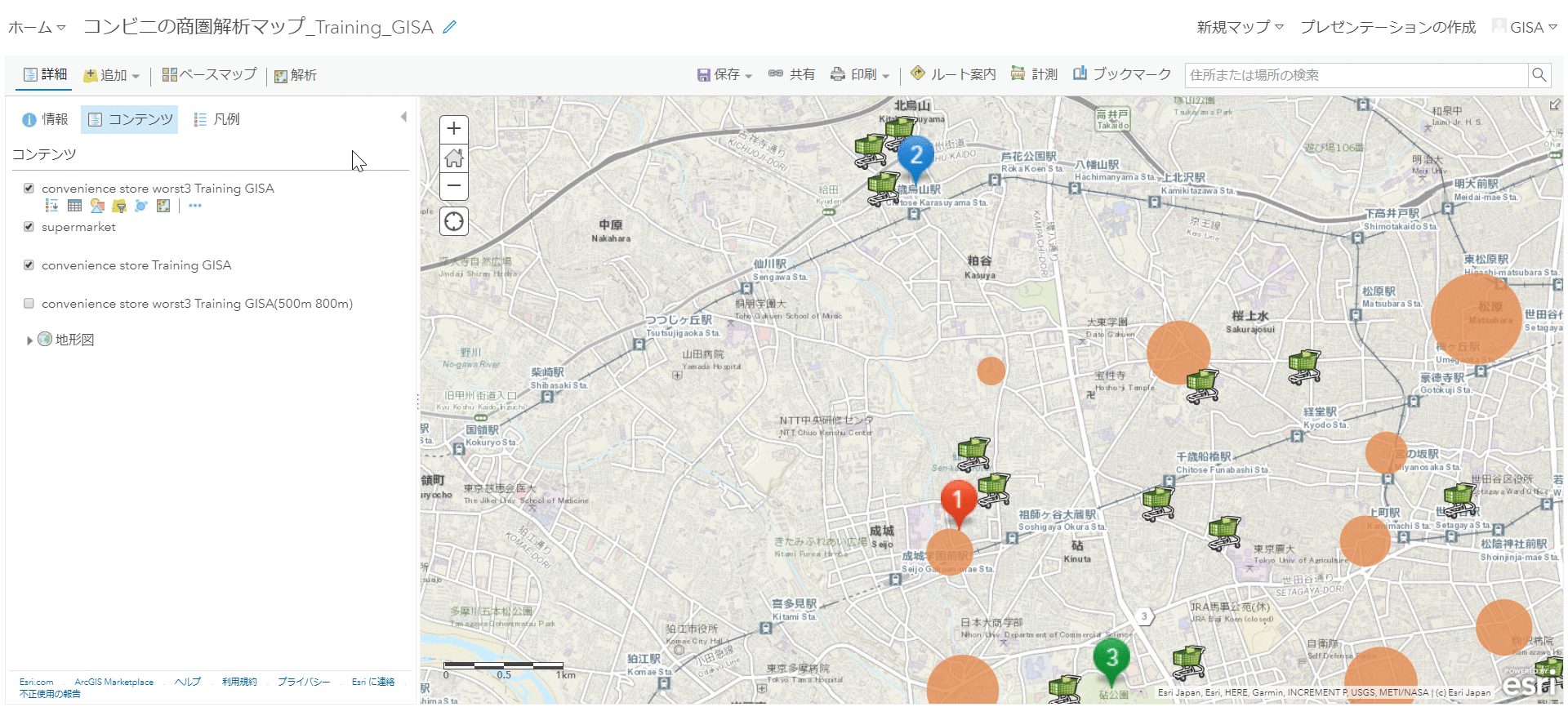Open 新規マップ dropdown
The height and width of the screenshot is (707, 1568).
click(1241, 27)
